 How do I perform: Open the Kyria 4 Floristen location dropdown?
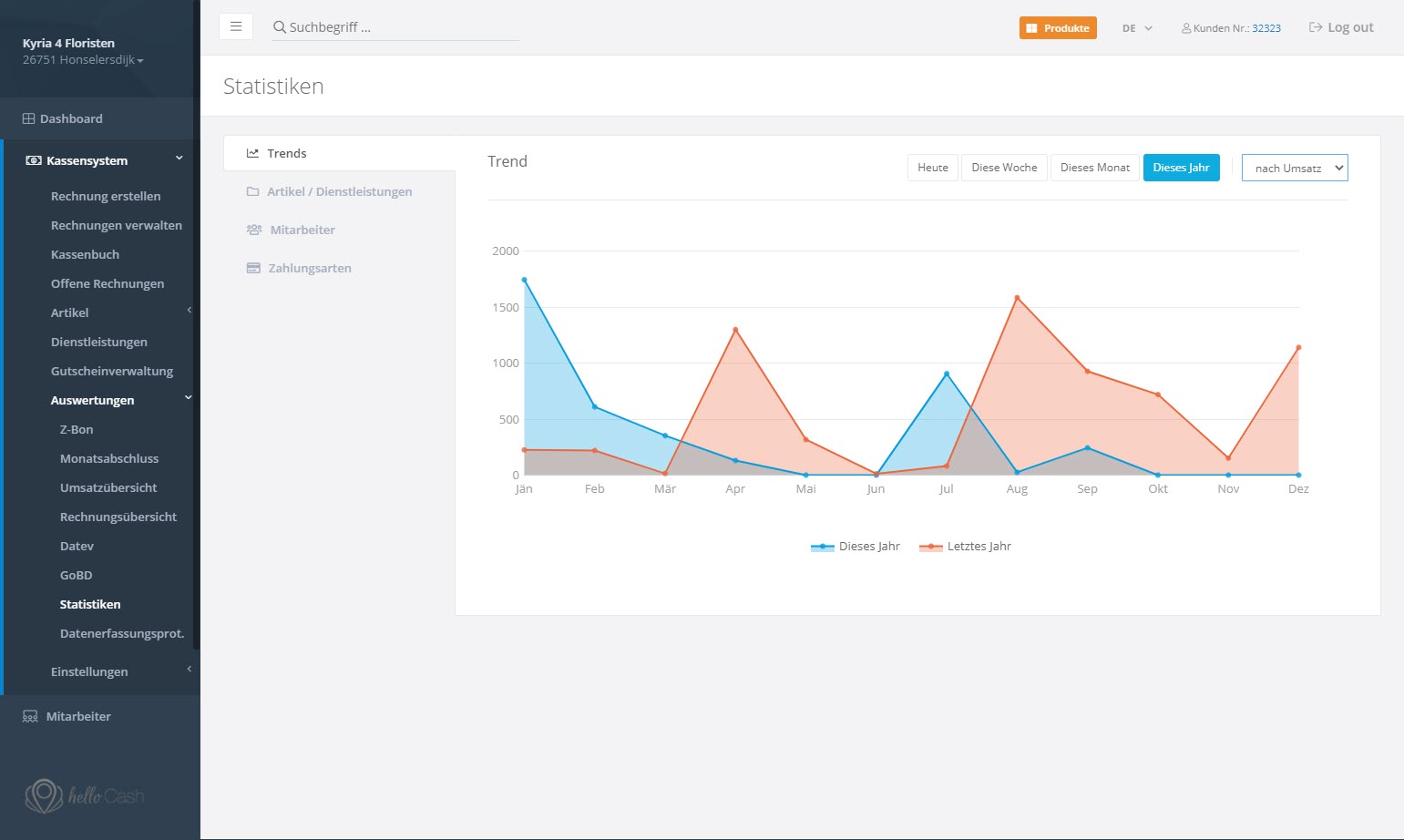tap(83, 60)
